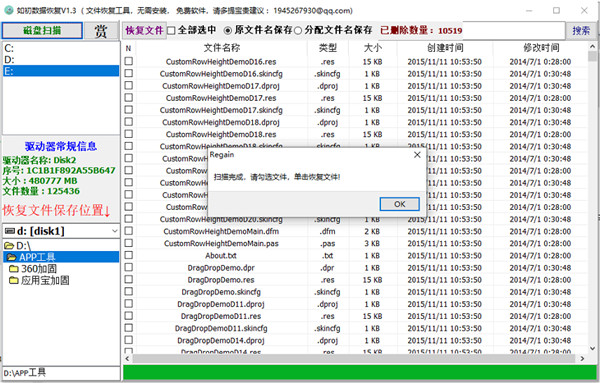The image size is (600, 383).
Task: Check the box for CustomRowHeightDemoMain.dfm
Action: pos(129,231)
